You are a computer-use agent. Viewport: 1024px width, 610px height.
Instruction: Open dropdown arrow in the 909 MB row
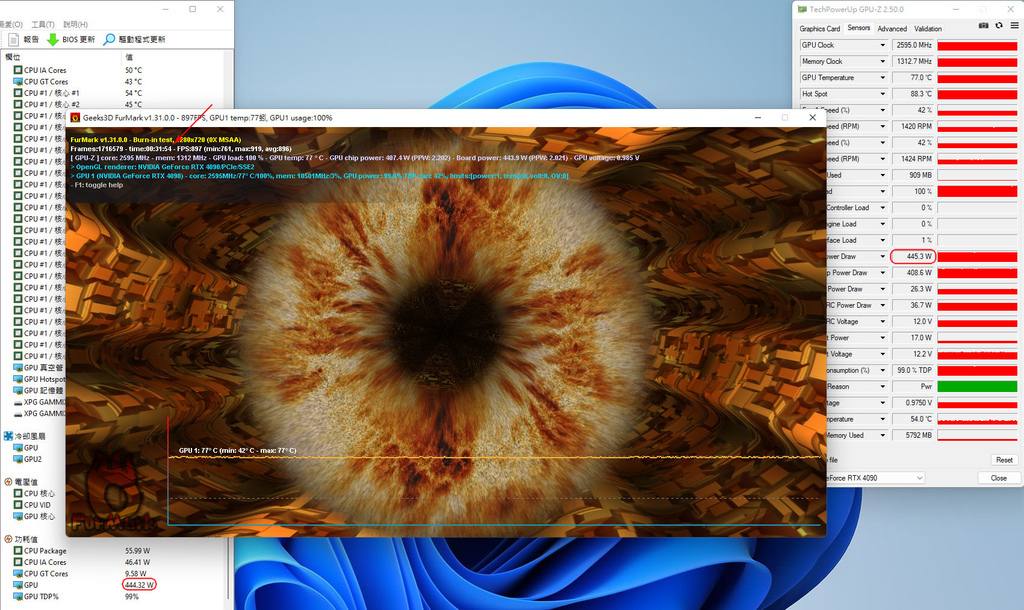[x=882, y=175]
